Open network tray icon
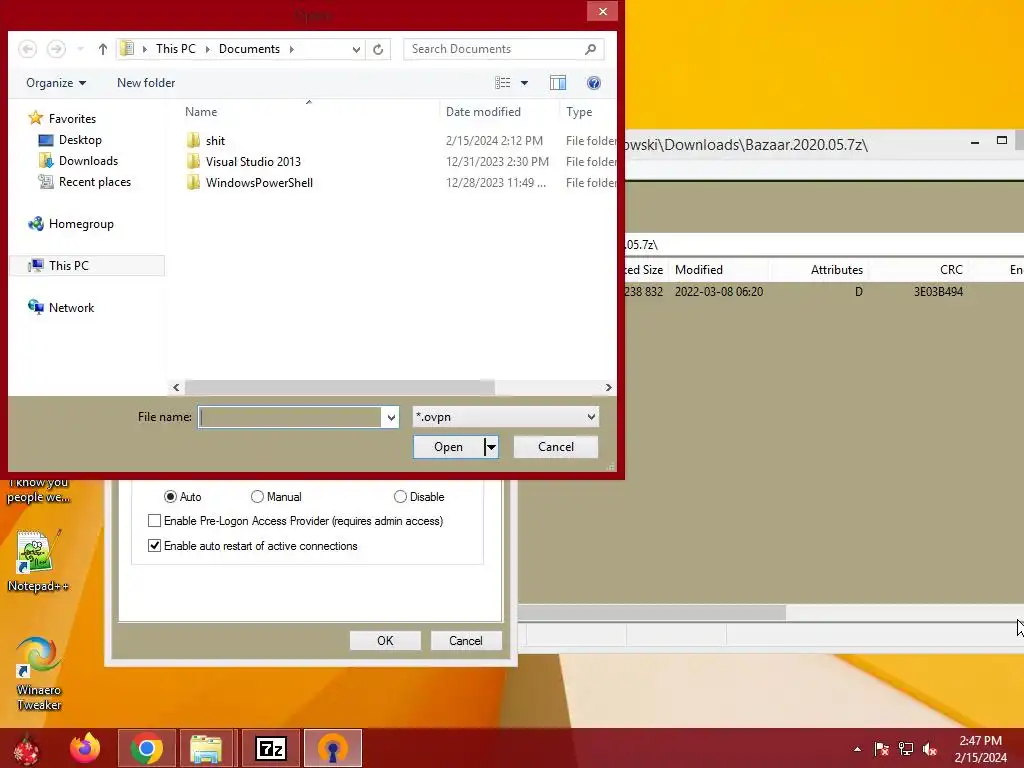 coord(906,749)
